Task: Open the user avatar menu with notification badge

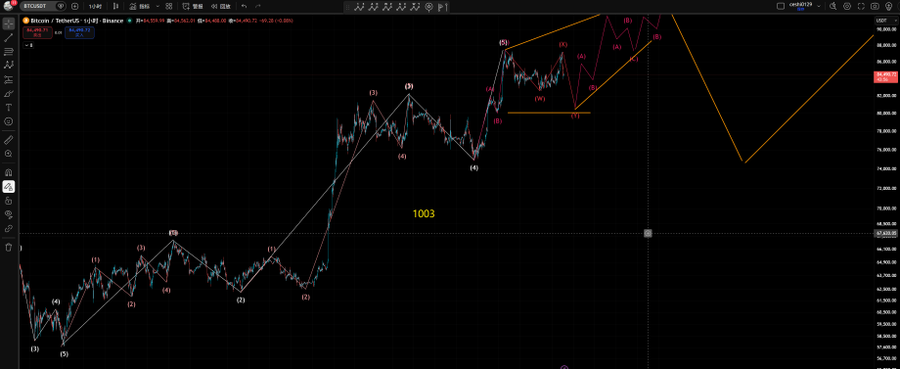Action: click(x=9, y=6)
